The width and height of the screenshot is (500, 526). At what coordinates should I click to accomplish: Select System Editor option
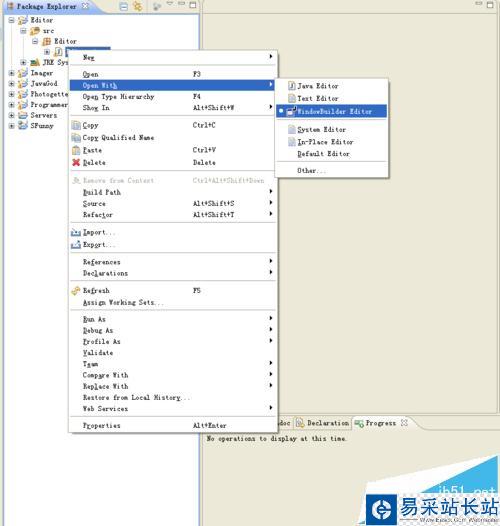point(332,129)
